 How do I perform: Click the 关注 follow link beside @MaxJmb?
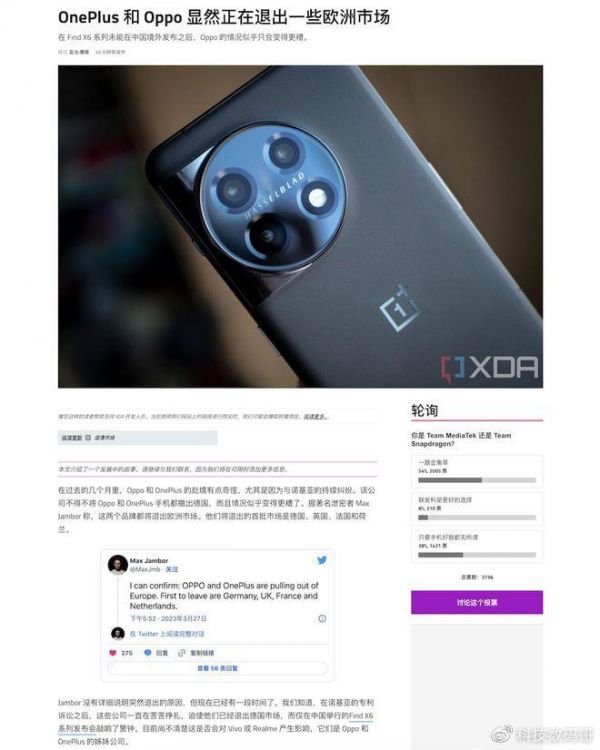[172, 569]
